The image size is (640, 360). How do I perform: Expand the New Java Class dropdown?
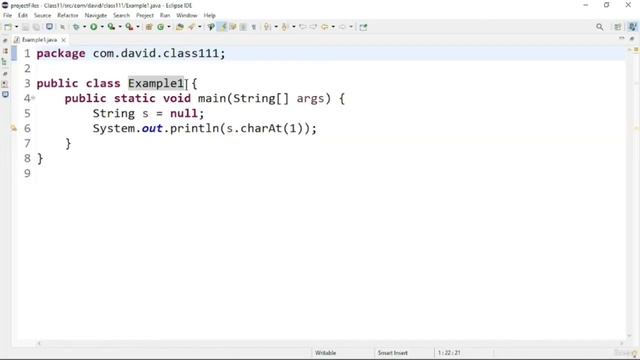pos(169,27)
